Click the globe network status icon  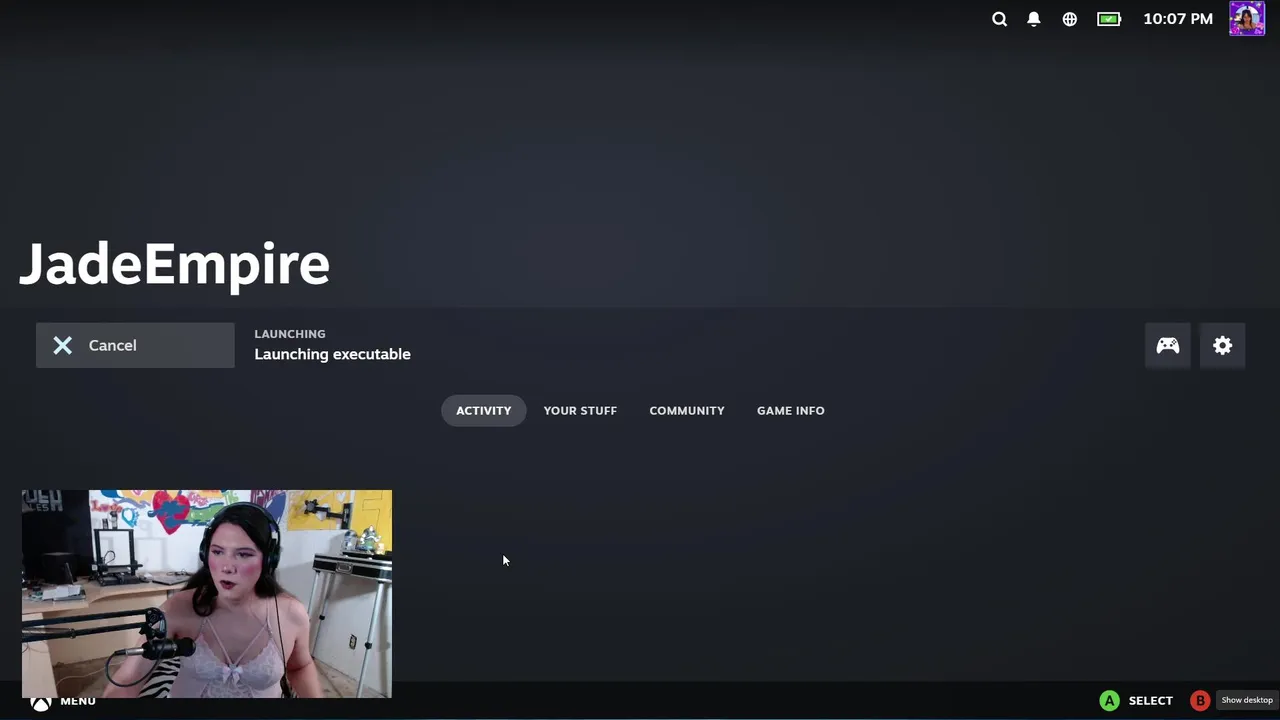1070,19
